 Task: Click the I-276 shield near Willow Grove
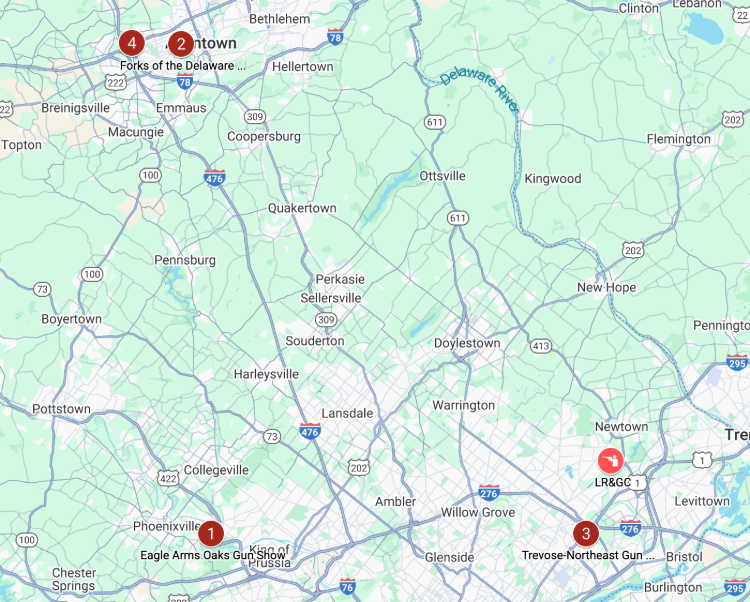[x=489, y=493]
